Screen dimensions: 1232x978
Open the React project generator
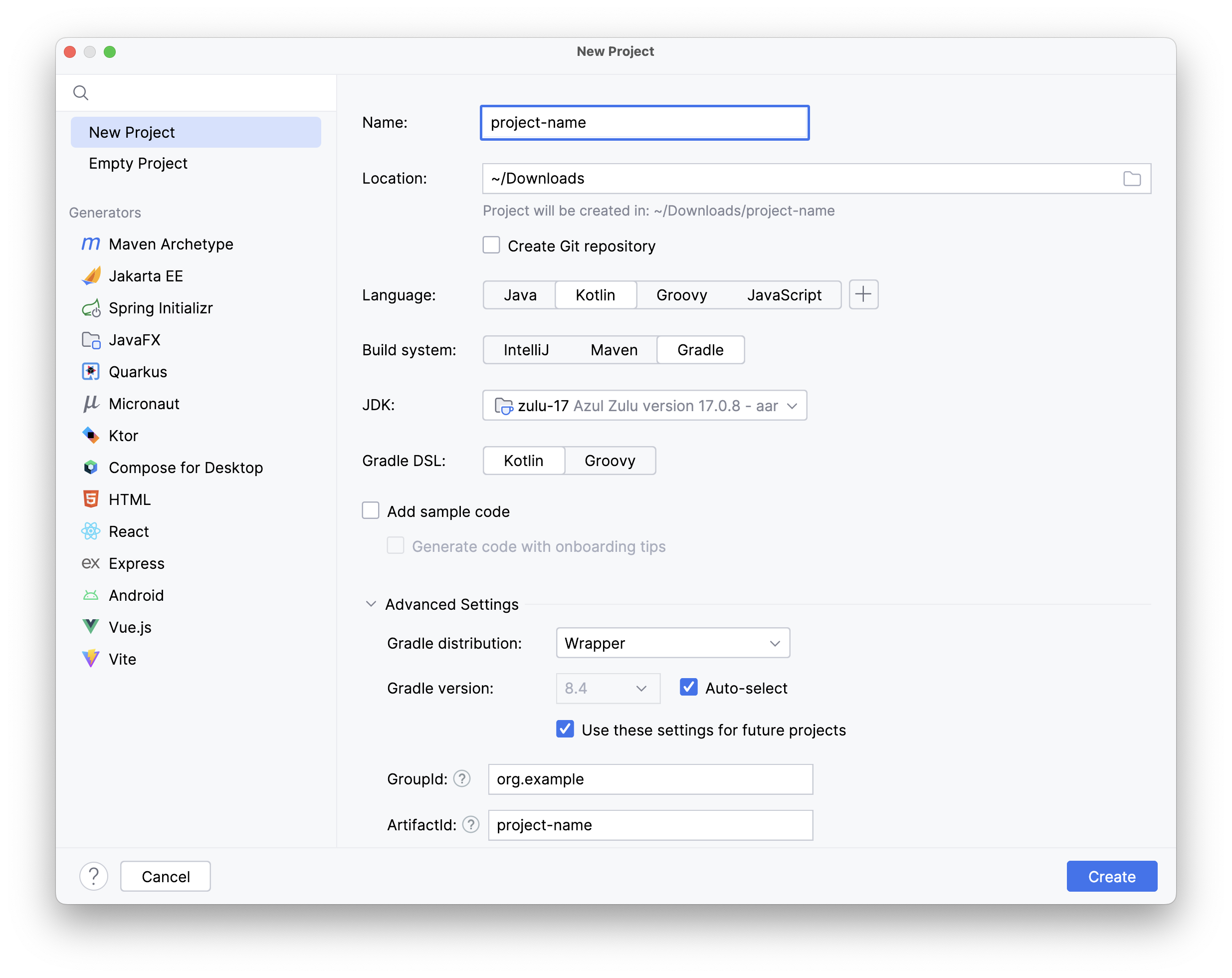128,531
